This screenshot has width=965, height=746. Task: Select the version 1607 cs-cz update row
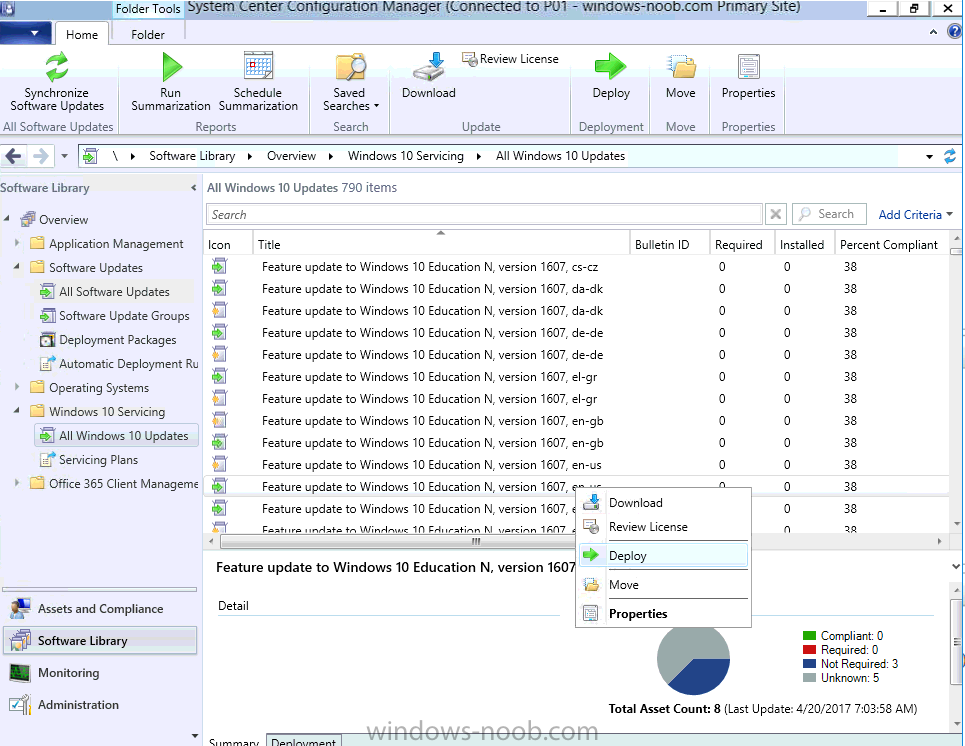click(x=575, y=267)
